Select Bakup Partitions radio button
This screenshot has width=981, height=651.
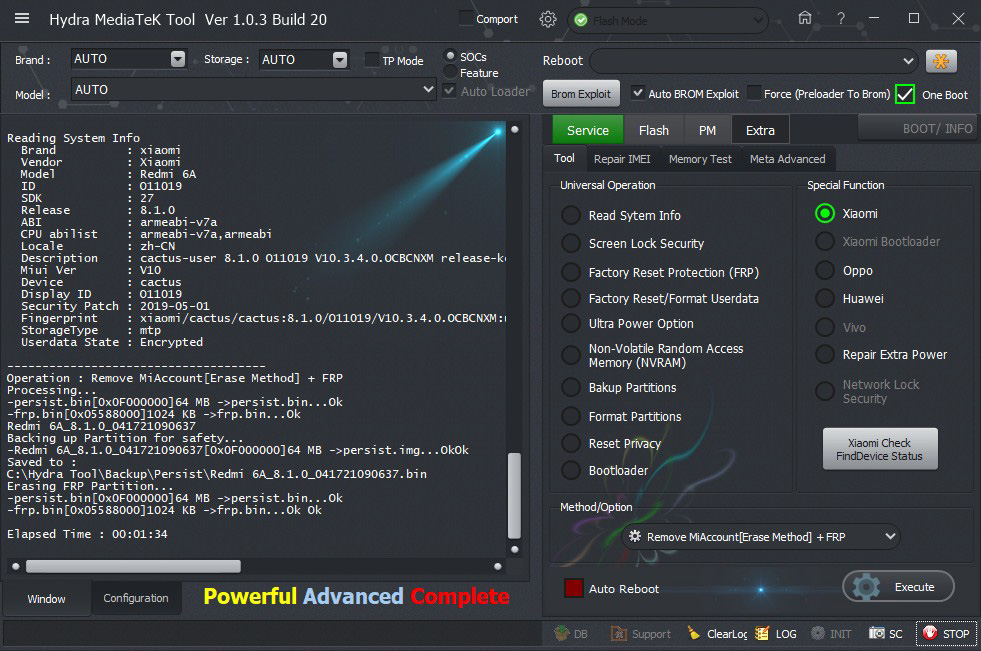[x=571, y=387]
